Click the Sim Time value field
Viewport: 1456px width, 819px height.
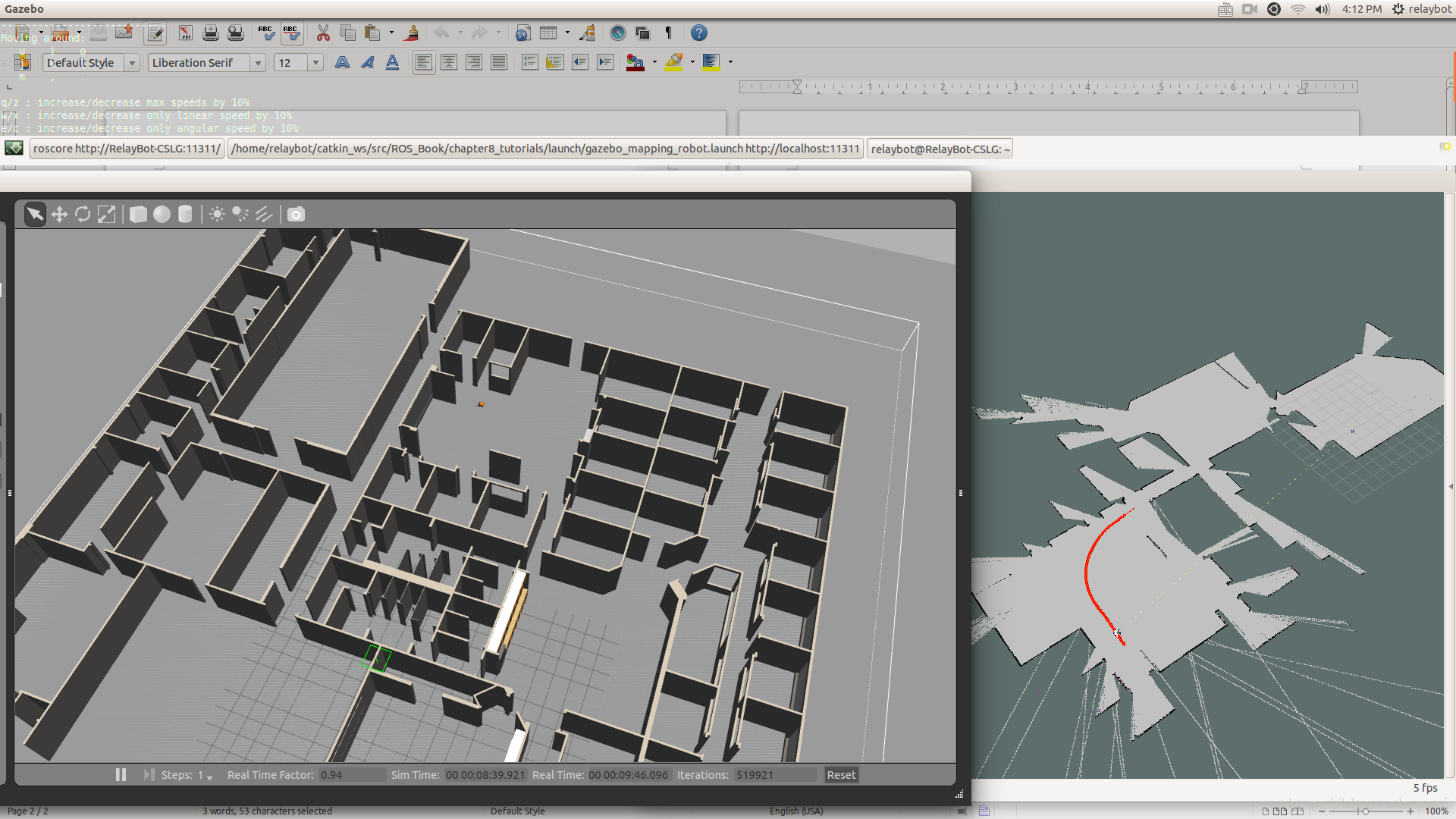(485, 775)
